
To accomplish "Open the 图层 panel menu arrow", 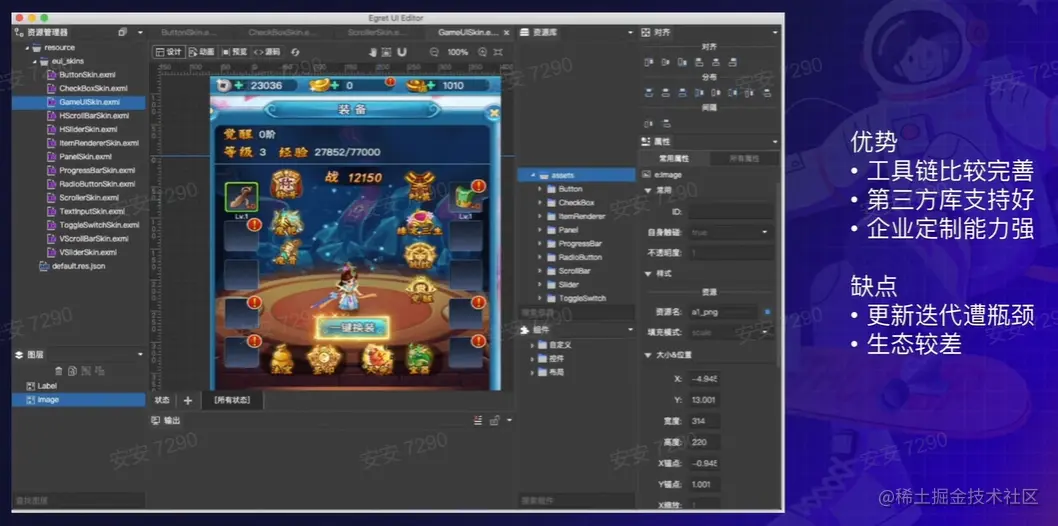I will pos(140,355).
